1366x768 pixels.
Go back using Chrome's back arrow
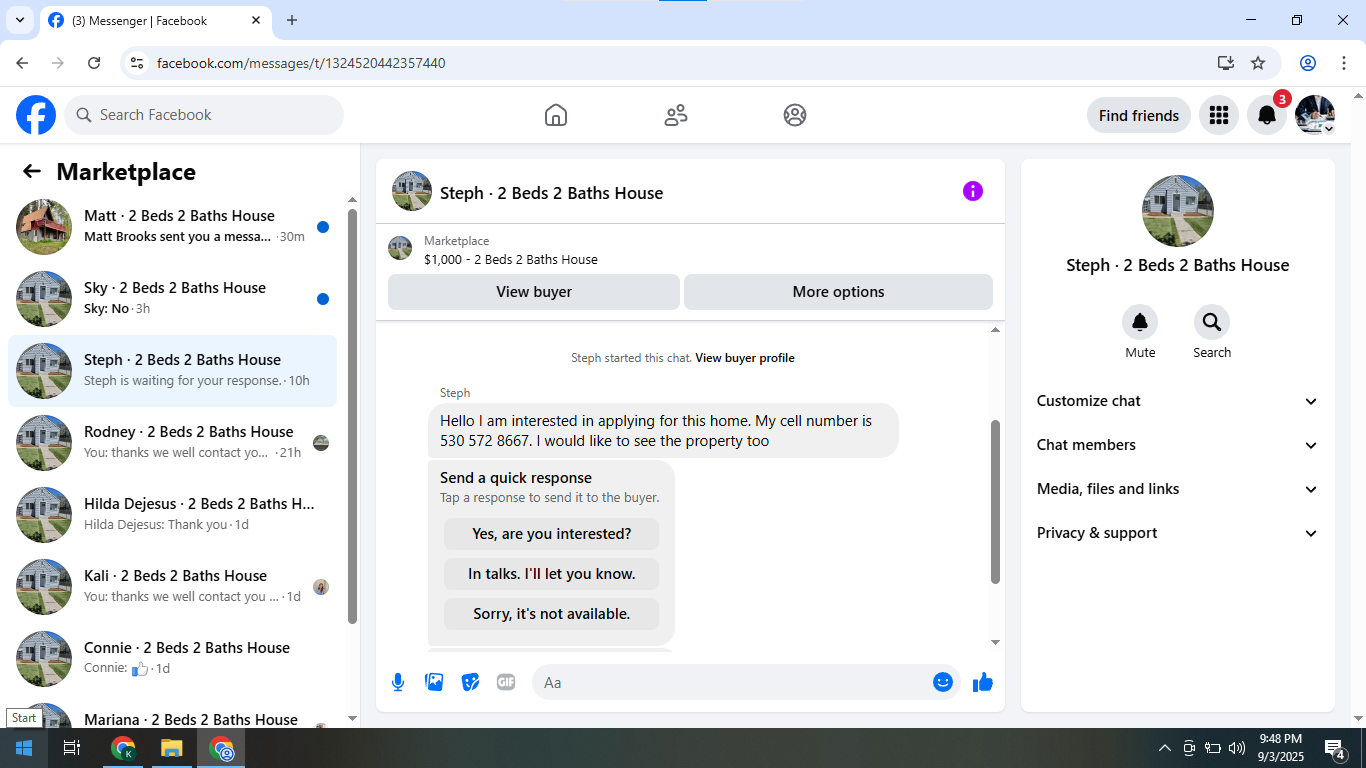[22, 63]
